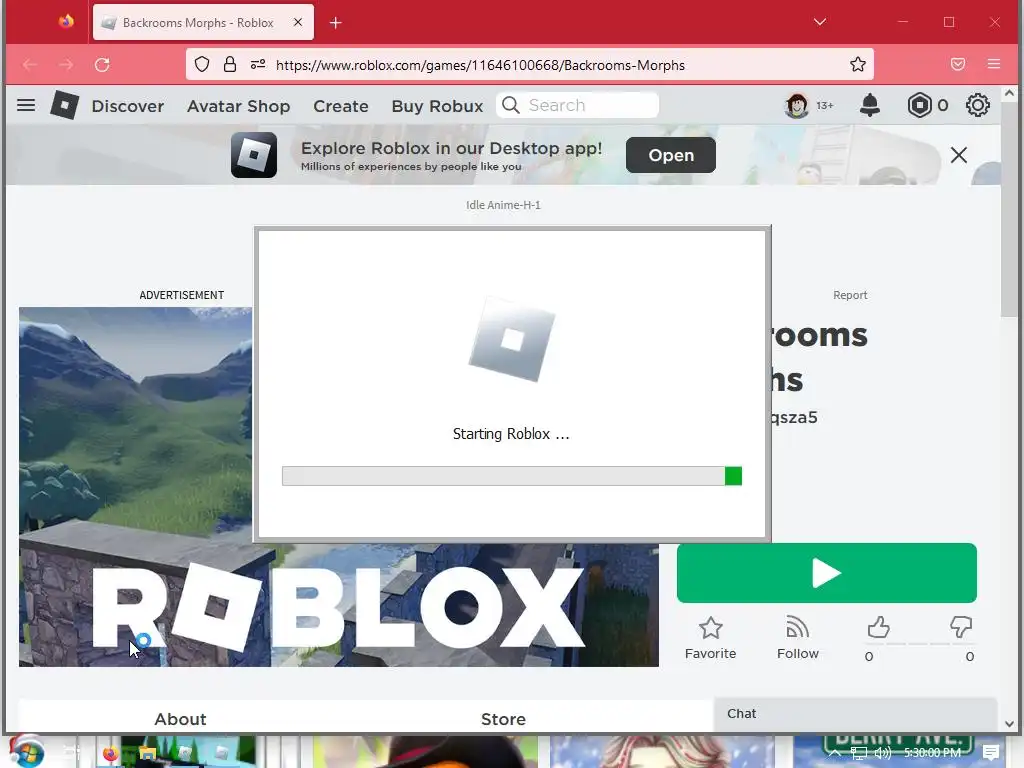Click the Starting Roblox progress bar
1024x768 pixels.
click(x=511, y=476)
